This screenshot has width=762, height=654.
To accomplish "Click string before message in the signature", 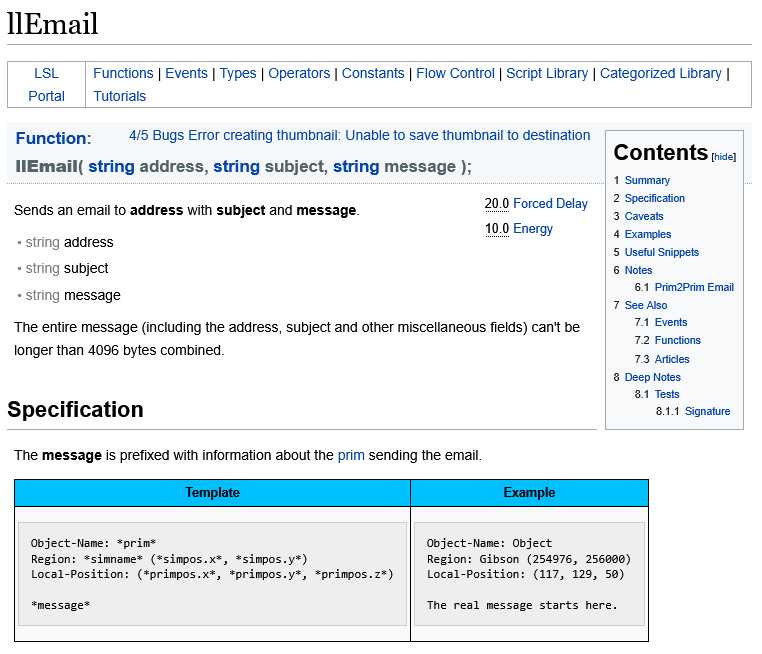I will coord(356,167).
